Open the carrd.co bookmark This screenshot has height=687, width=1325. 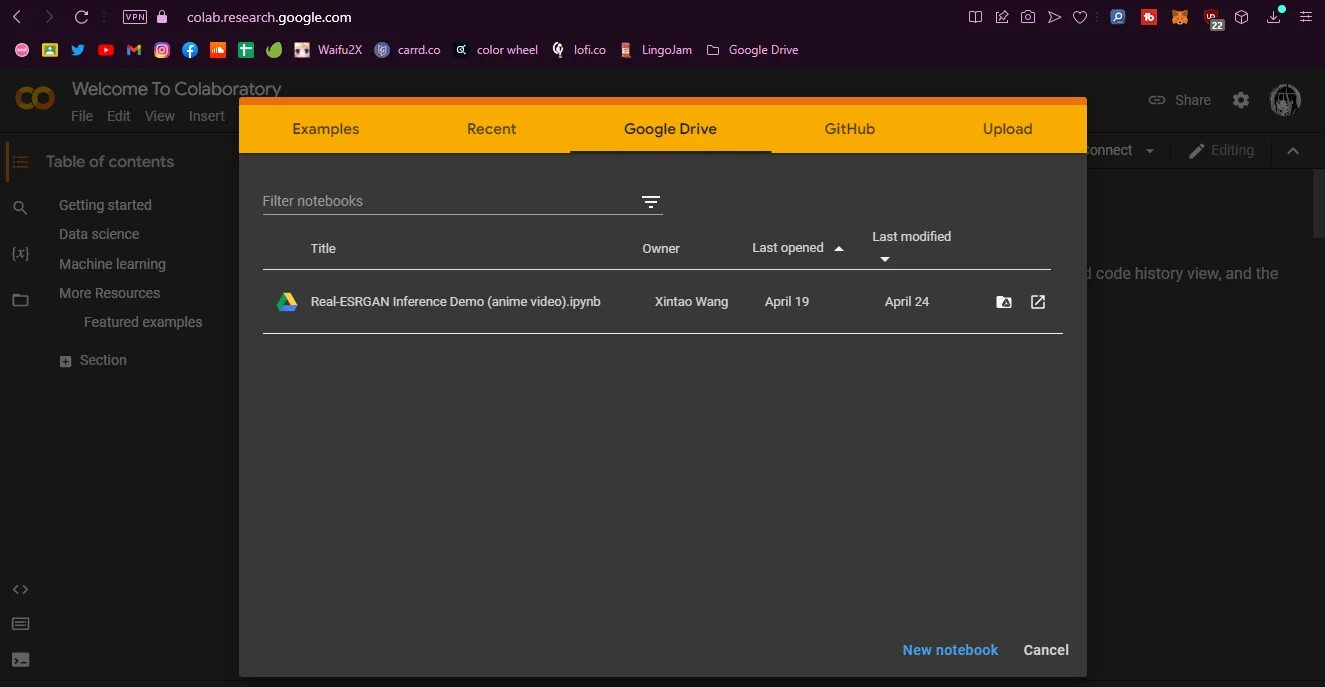[x=408, y=50]
